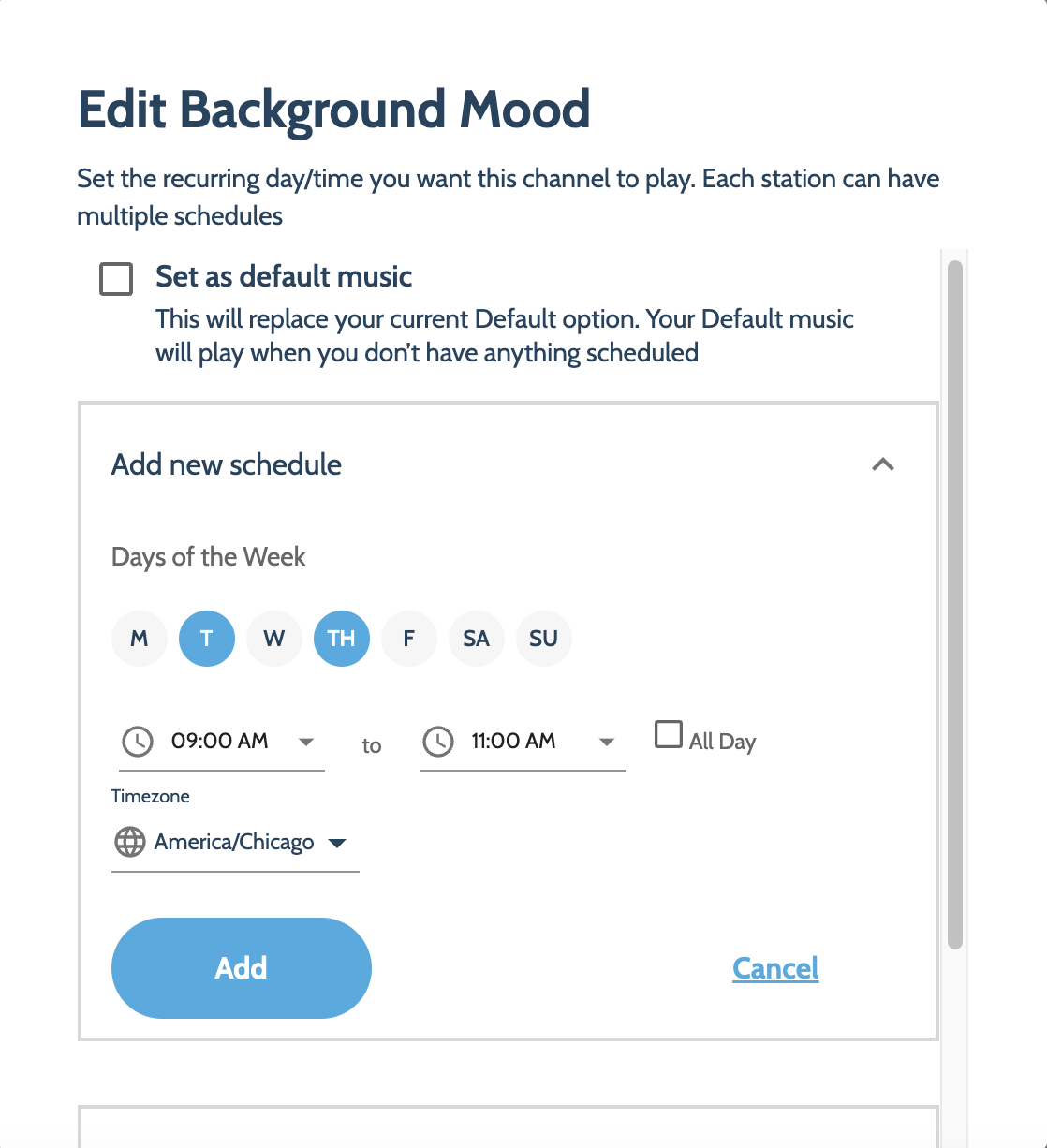Select Friday day button
The image size is (1047, 1148).
coord(409,639)
